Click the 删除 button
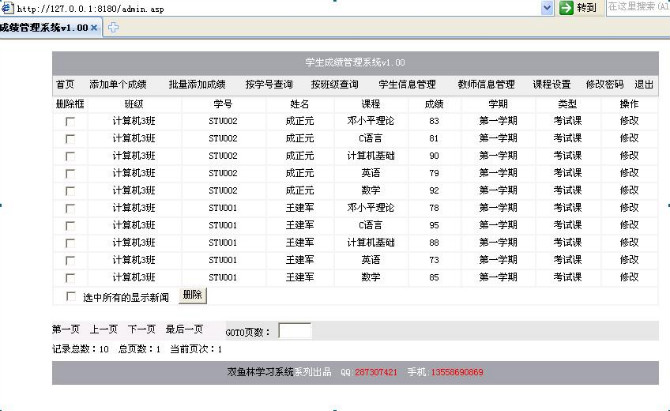Viewport: 670px width, 411px height. click(192, 295)
